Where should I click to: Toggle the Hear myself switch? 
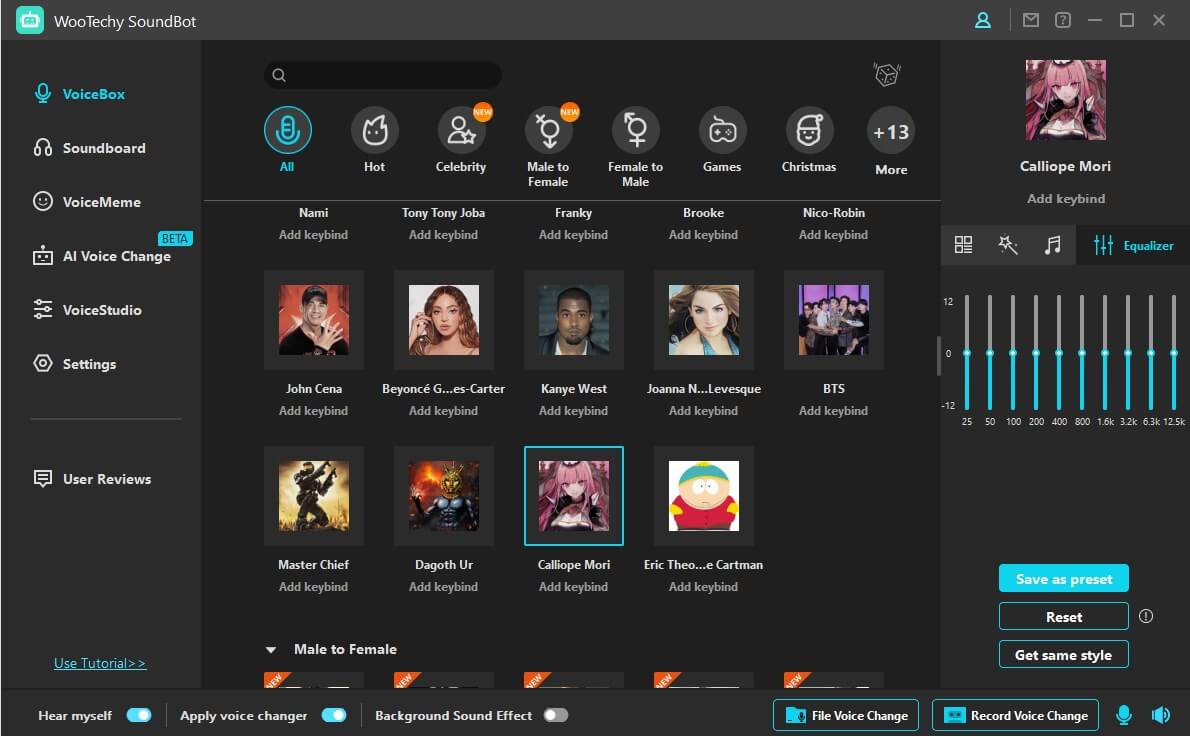pyautogui.click(x=139, y=715)
